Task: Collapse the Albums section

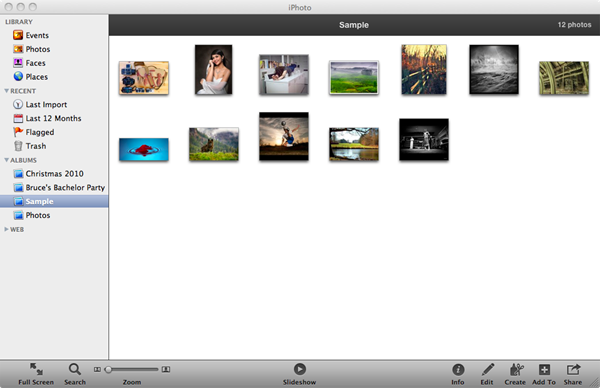Action: tap(7, 160)
